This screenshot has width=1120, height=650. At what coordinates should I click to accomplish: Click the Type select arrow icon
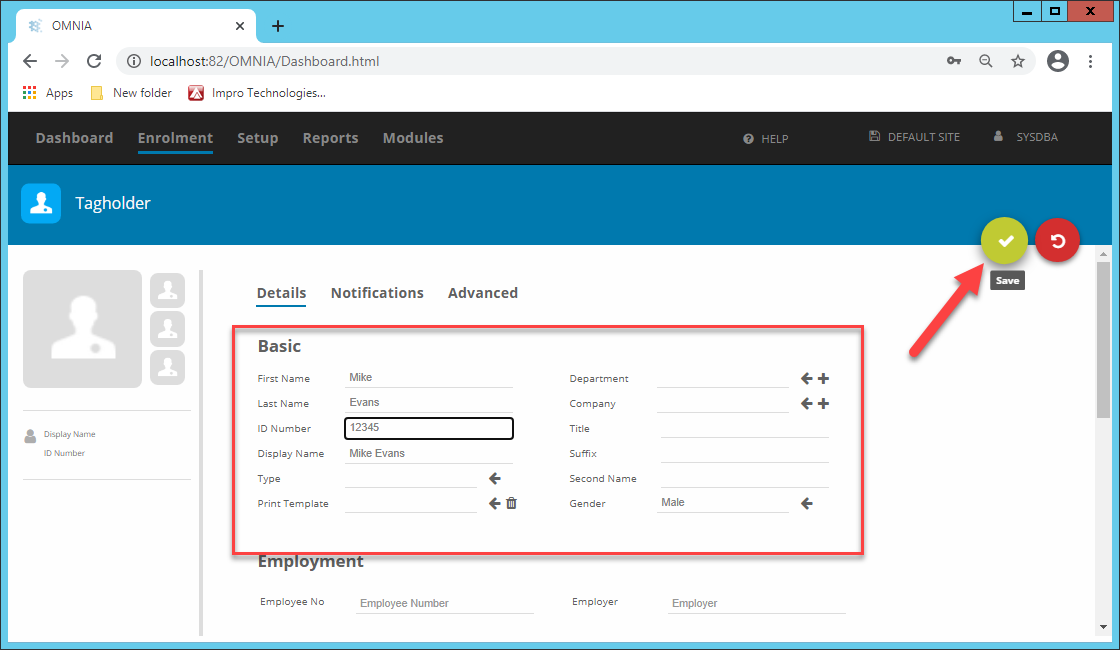point(494,479)
